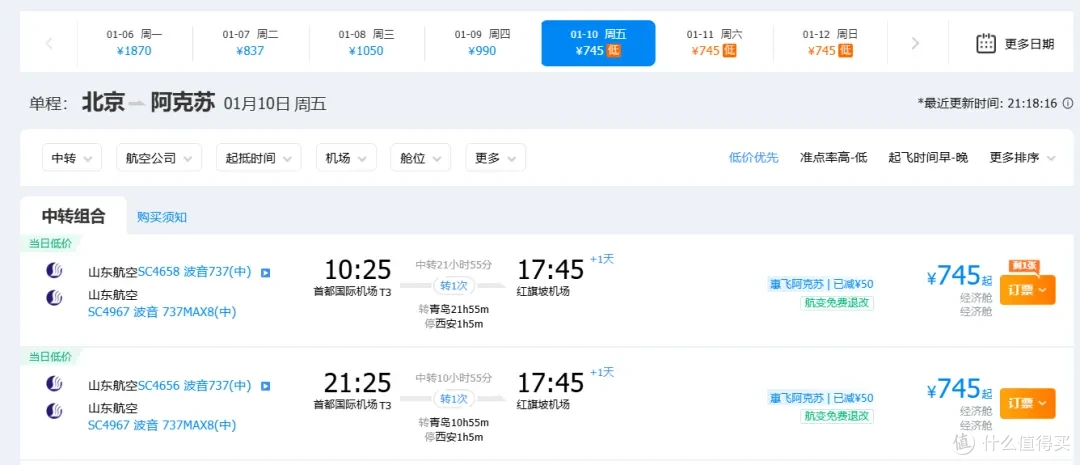Go to later dates with right arrow
This screenshot has width=1080, height=465.
click(x=915, y=43)
